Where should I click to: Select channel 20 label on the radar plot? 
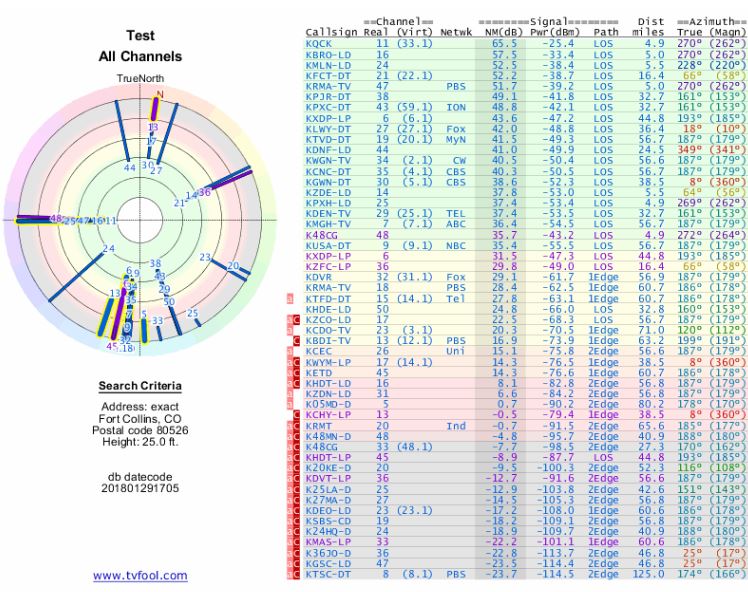pos(233,266)
